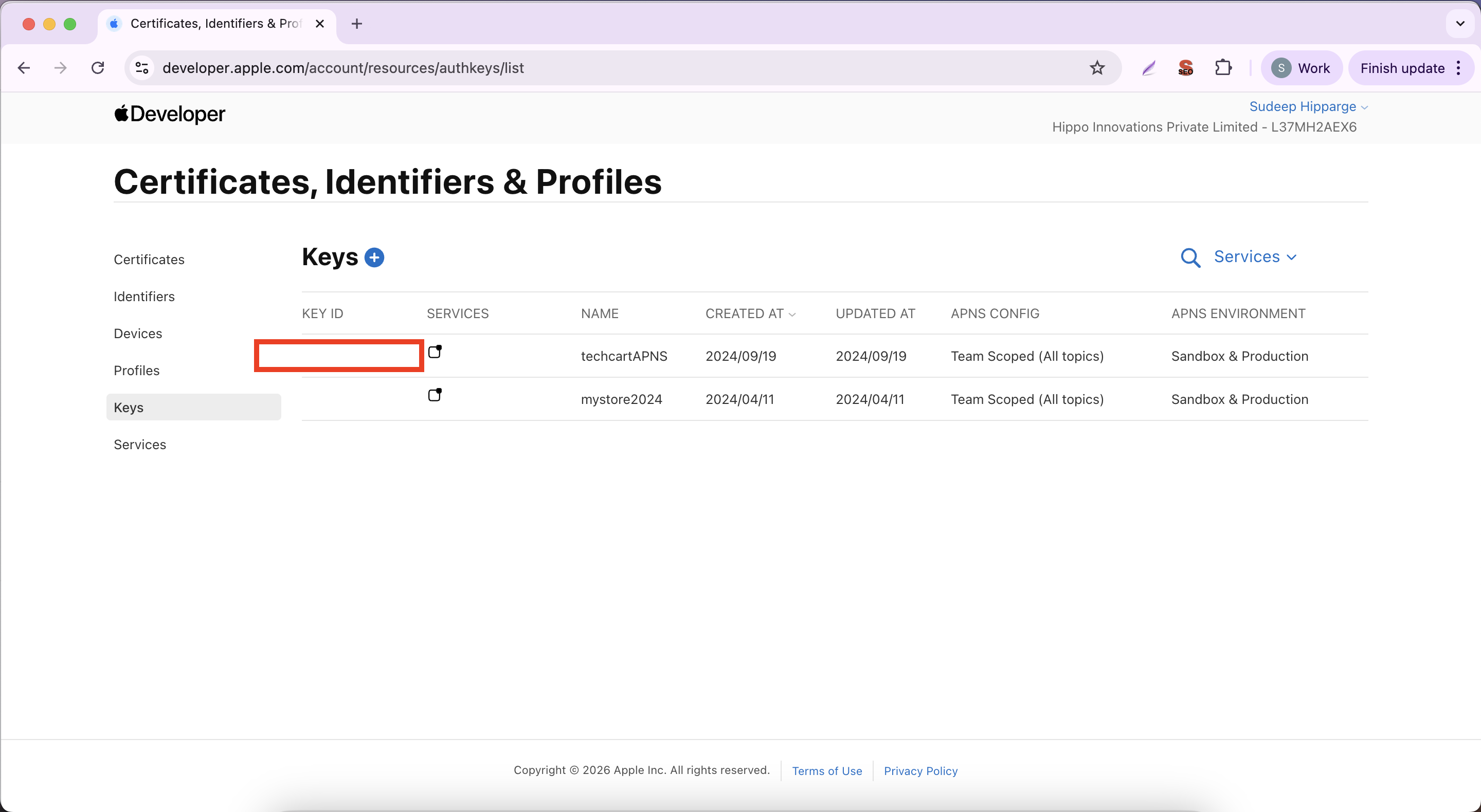Open the Terms of Use link

(x=827, y=770)
